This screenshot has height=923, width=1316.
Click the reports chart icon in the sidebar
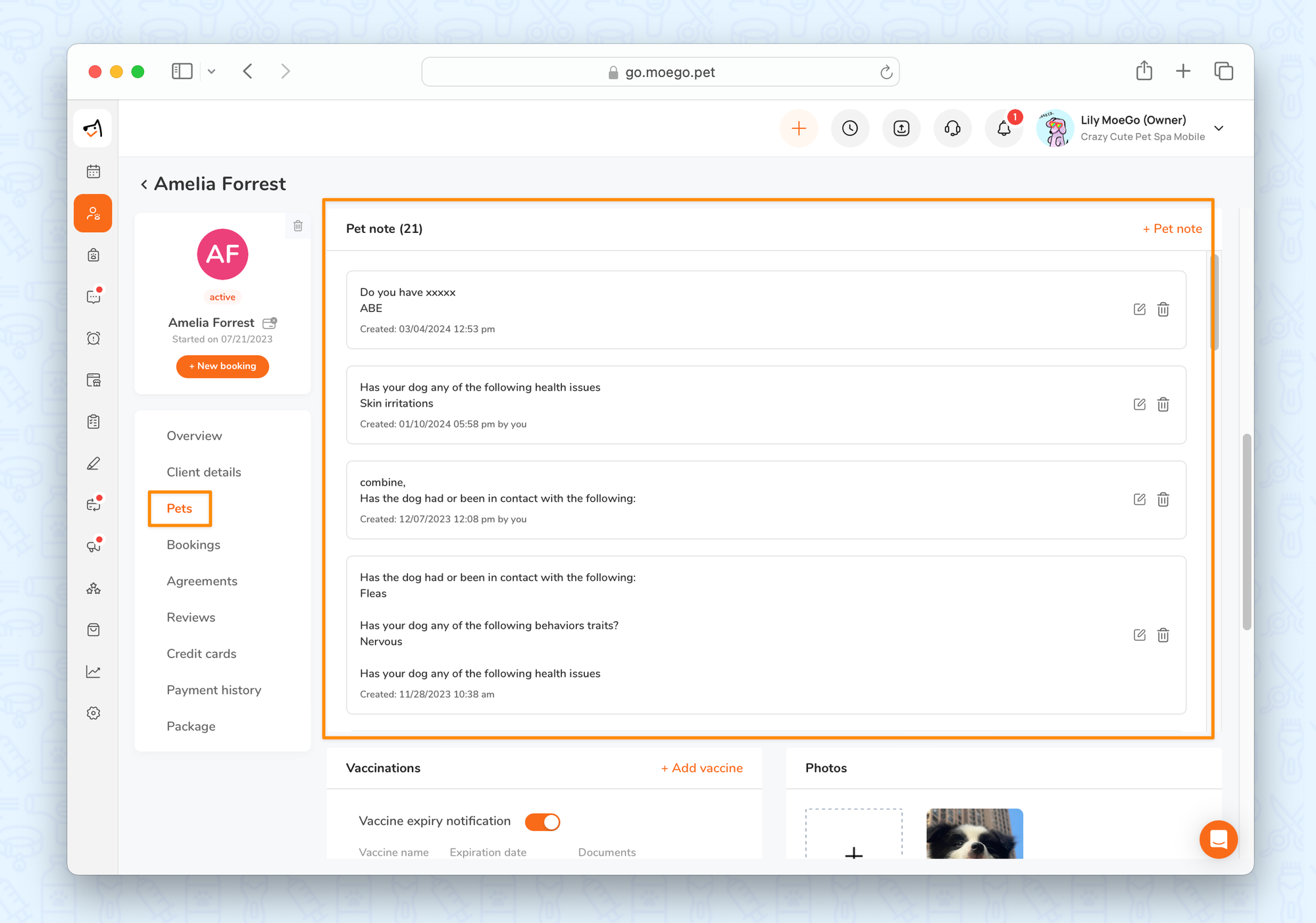tap(93, 672)
